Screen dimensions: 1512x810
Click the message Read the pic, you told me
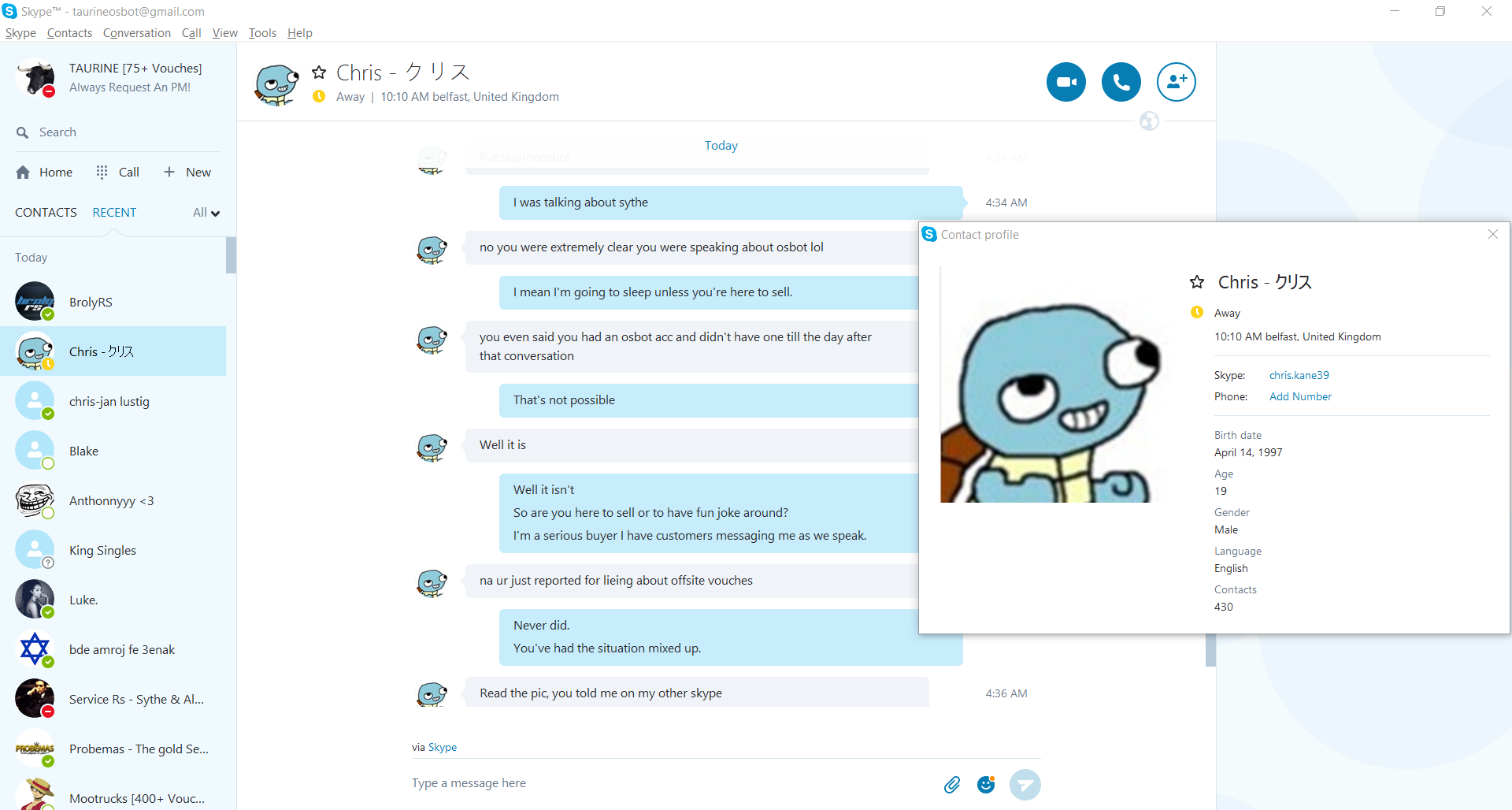tap(697, 693)
